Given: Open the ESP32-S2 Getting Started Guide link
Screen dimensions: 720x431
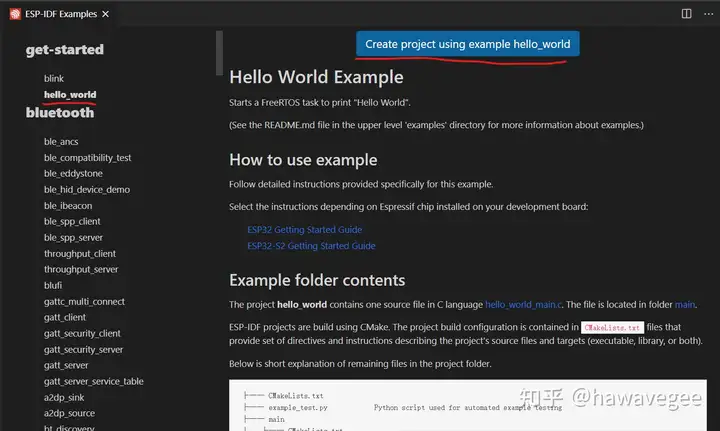Looking at the screenshot, I should (311, 246).
